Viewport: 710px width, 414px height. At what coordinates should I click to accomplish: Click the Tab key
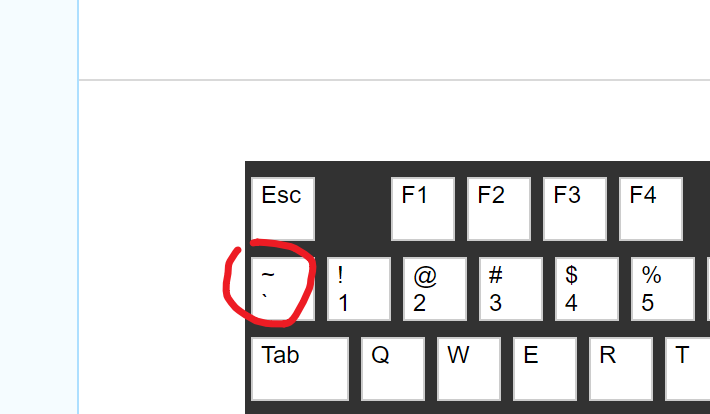point(300,369)
